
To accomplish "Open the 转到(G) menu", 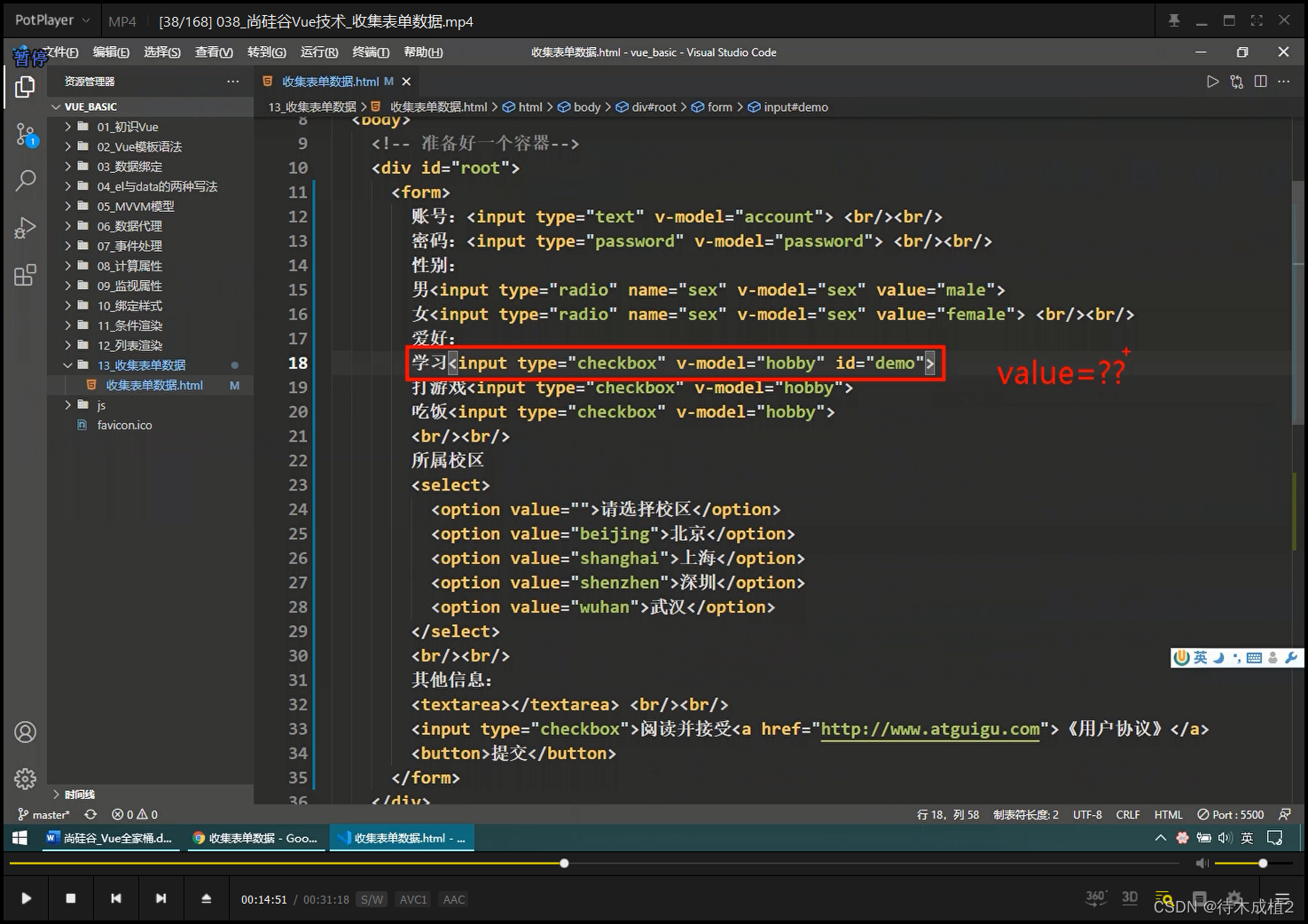I will click(267, 52).
